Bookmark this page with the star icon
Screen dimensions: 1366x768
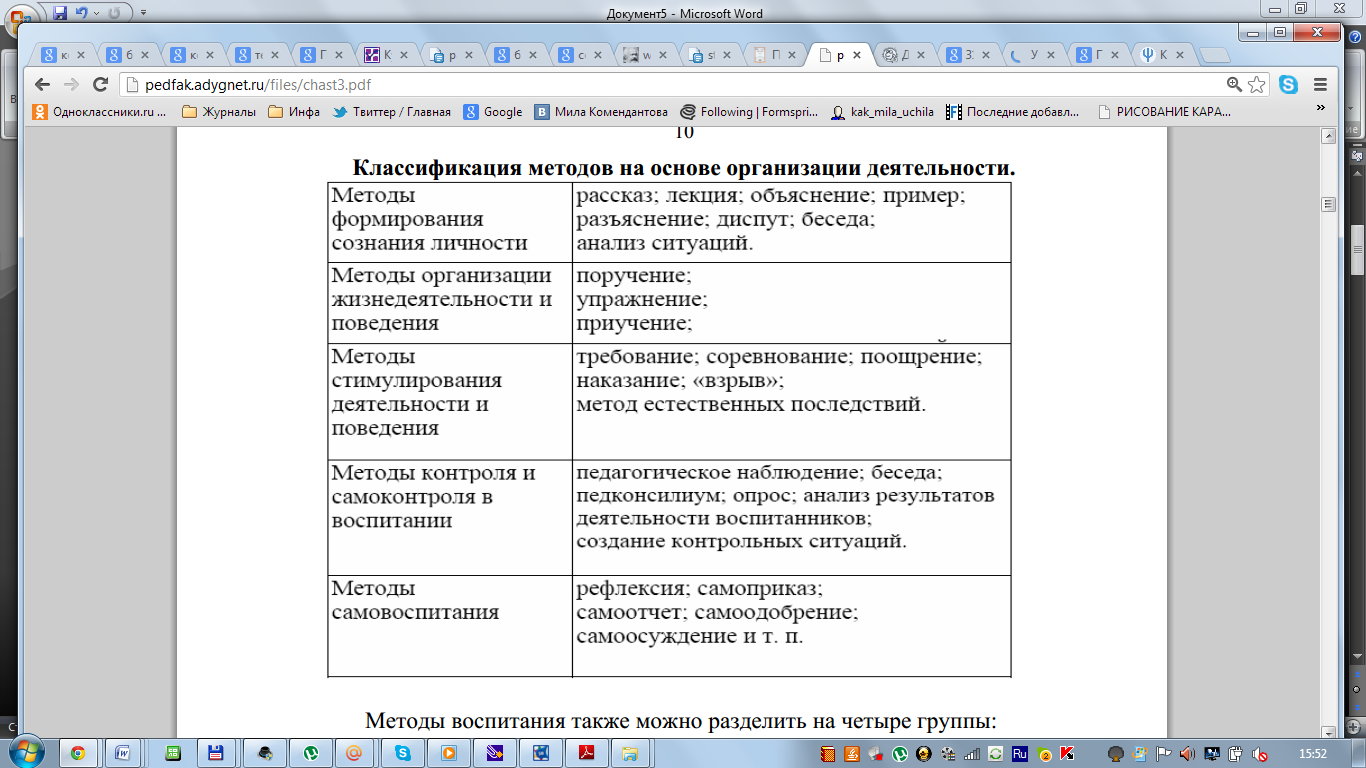(1256, 85)
